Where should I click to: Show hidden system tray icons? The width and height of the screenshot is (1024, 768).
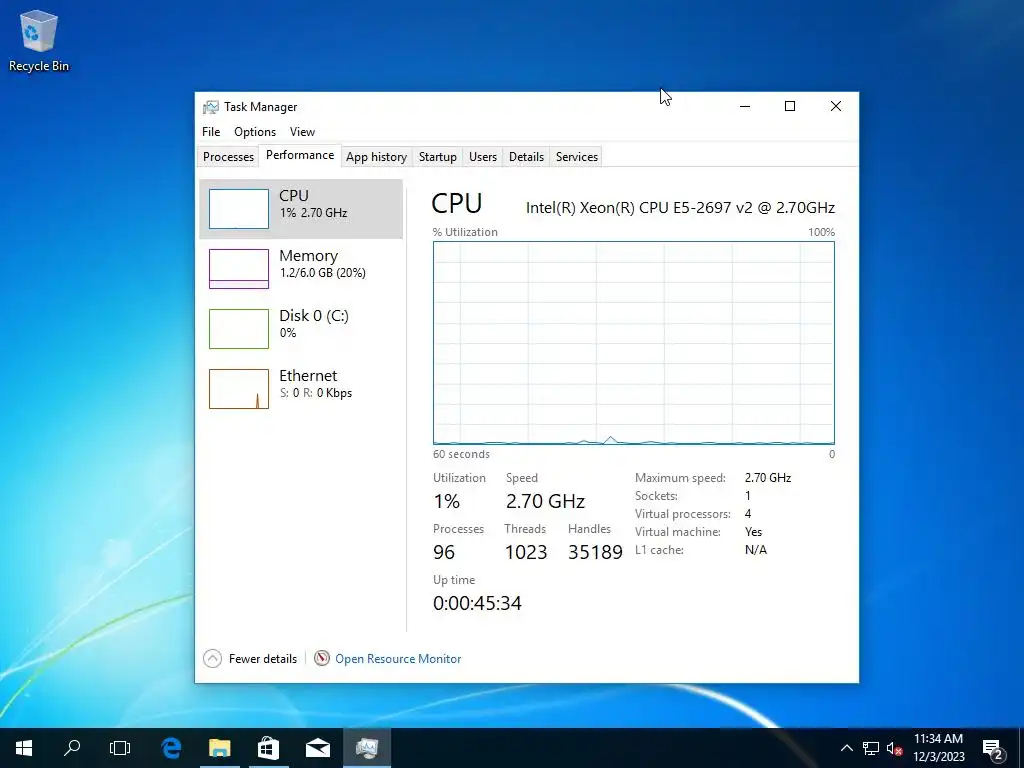pyautogui.click(x=846, y=748)
